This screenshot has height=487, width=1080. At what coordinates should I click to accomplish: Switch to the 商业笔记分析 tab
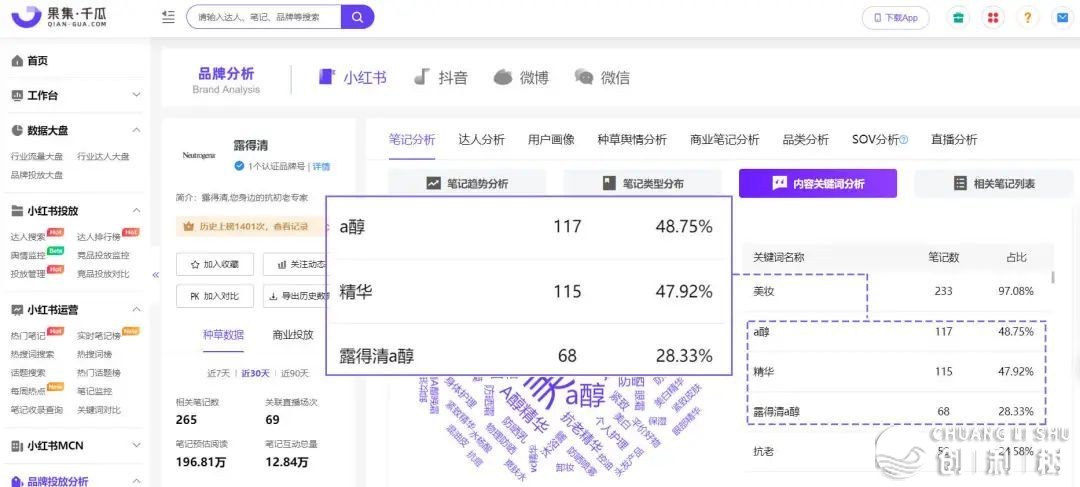tap(725, 140)
